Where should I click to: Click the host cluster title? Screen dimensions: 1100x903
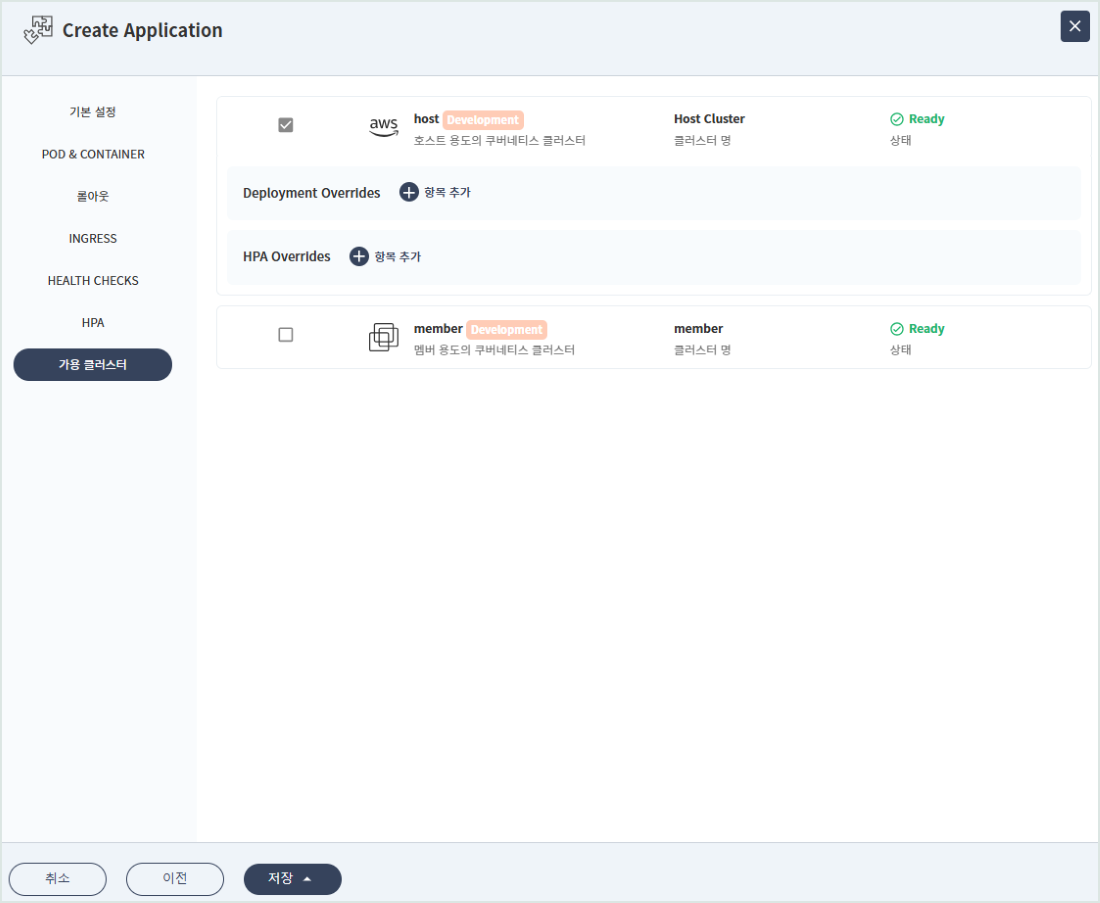(427, 119)
